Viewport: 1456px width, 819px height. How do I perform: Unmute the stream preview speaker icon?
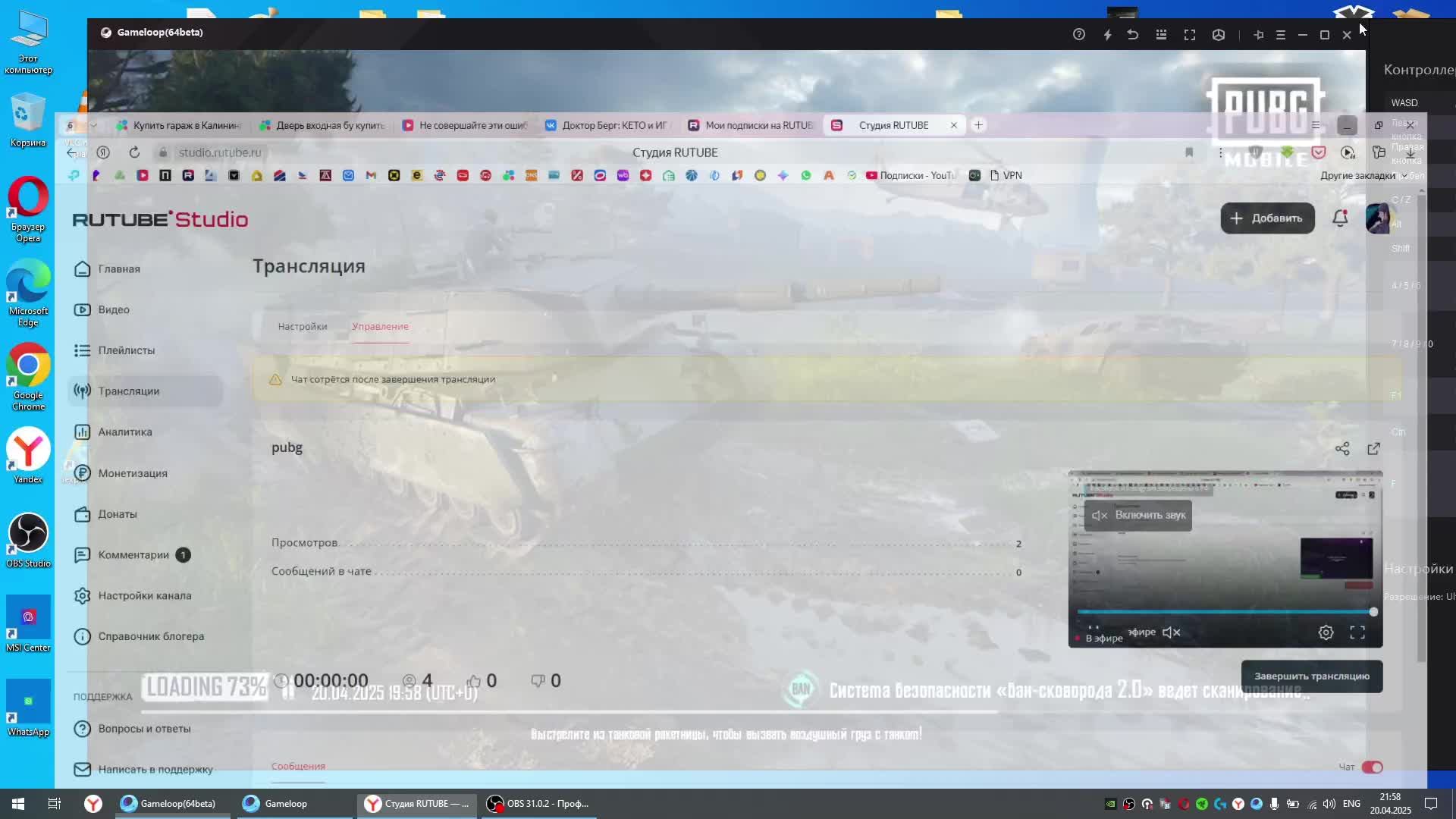[x=1172, y=632]
